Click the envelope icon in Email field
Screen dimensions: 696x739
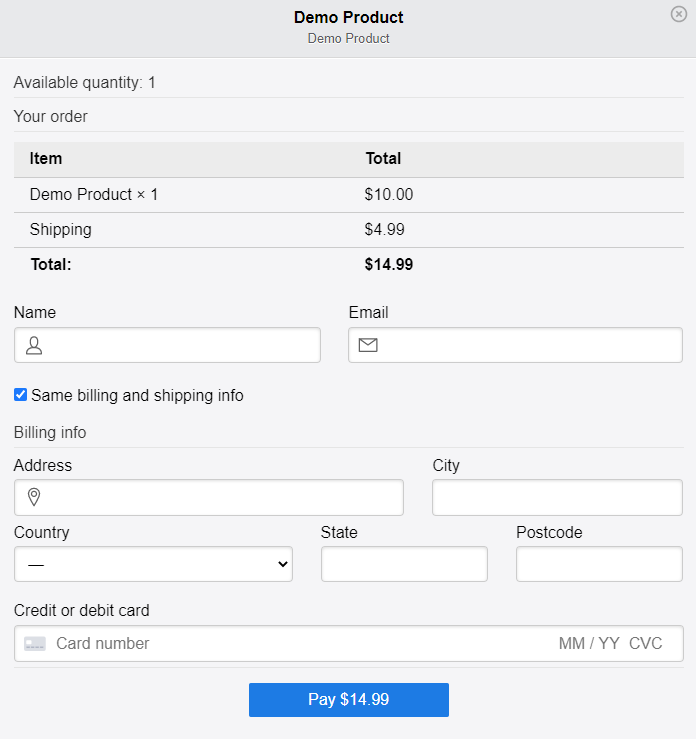(x=368, y=345)
